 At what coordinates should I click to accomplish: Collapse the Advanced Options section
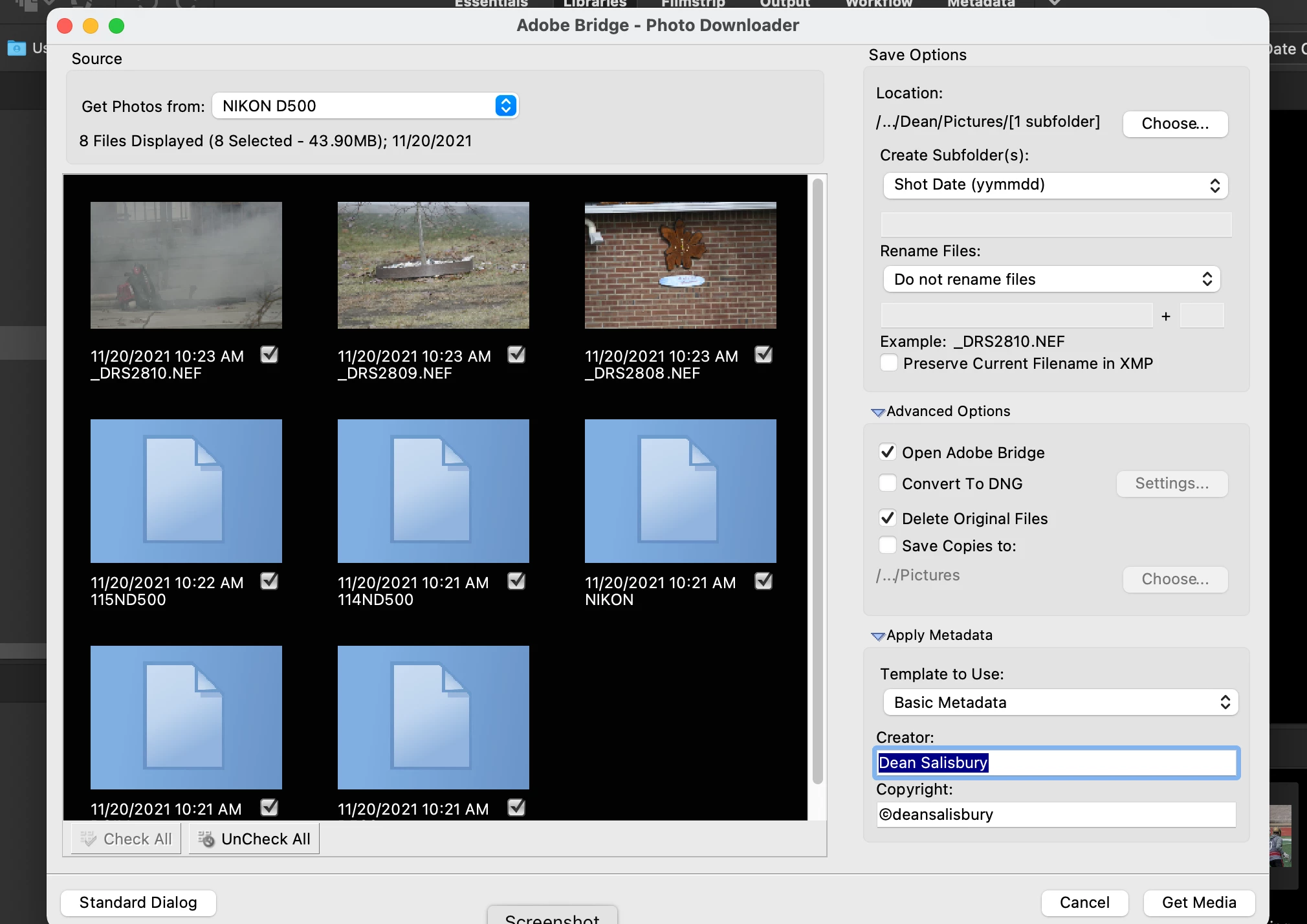(877, 412)
